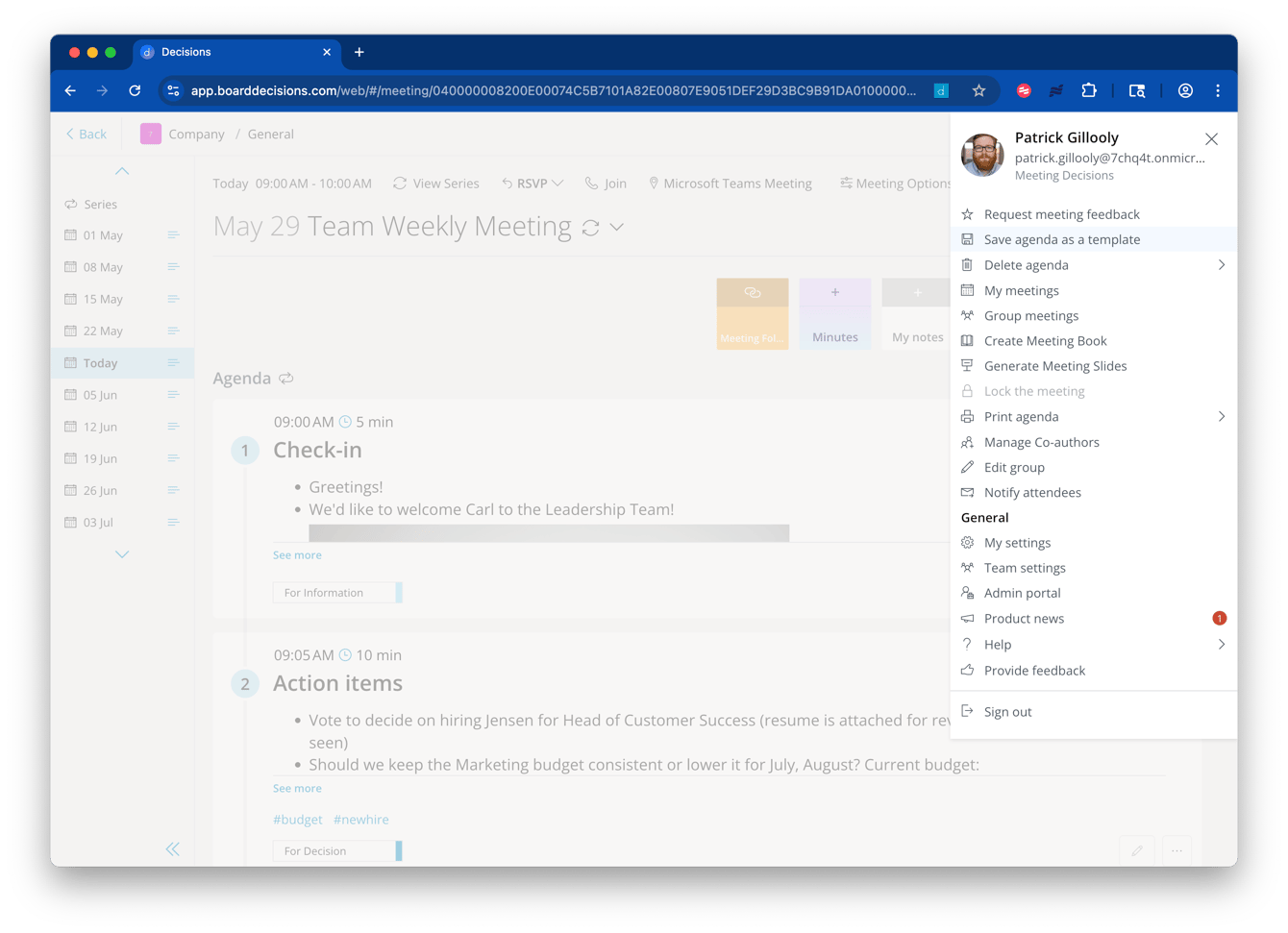1288x933 pixels.
Task: Open the Minutes tile
Action: [834, 313]
